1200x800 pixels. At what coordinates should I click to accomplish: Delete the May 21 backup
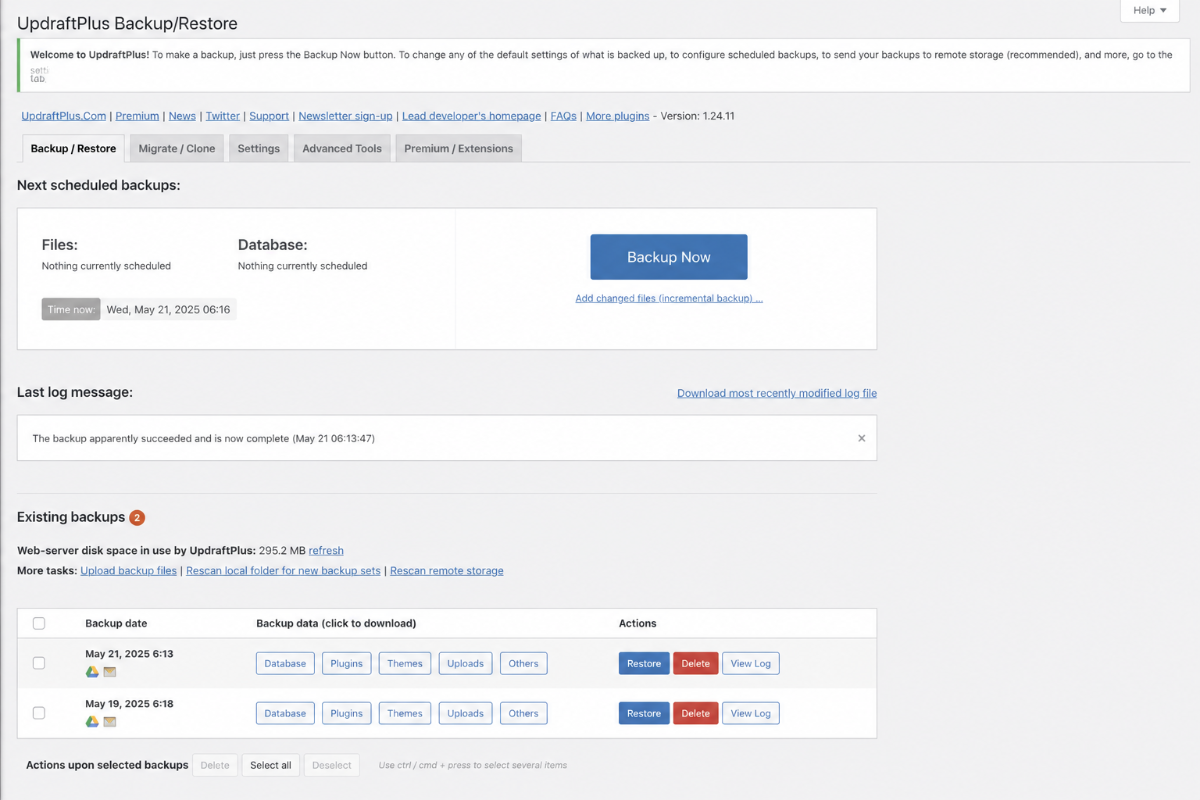click(696, 663)
